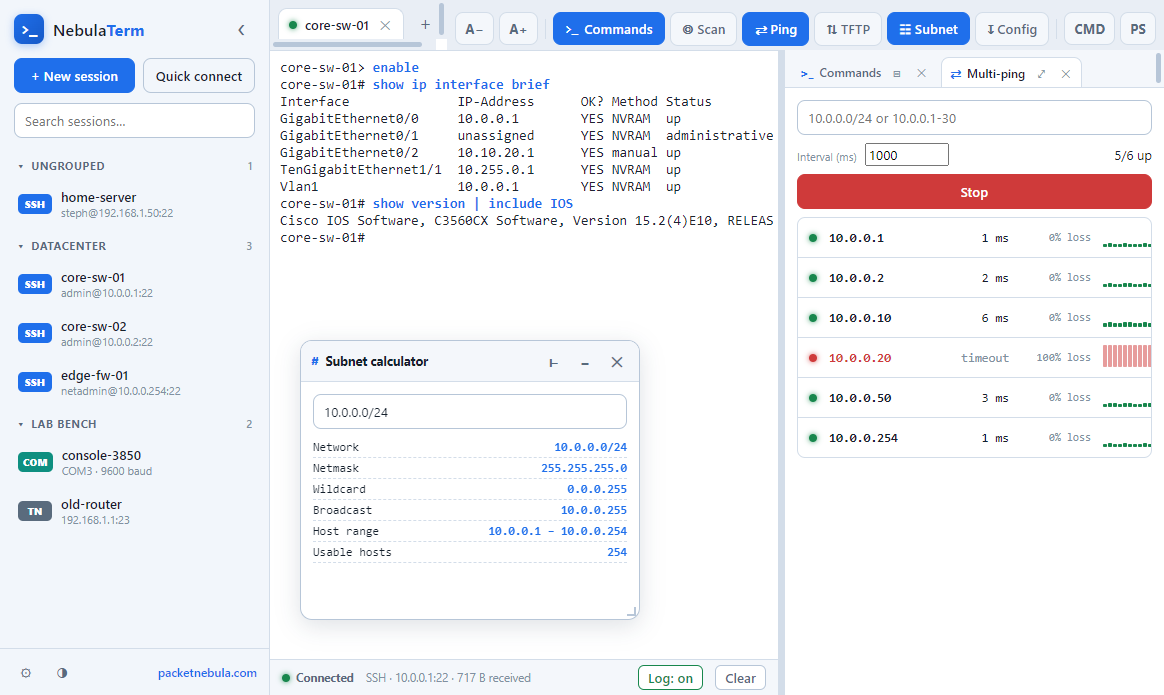Screen dimensions: 1164x695
Task: Toggle session logging with Log: on
Action: (670, 678)
